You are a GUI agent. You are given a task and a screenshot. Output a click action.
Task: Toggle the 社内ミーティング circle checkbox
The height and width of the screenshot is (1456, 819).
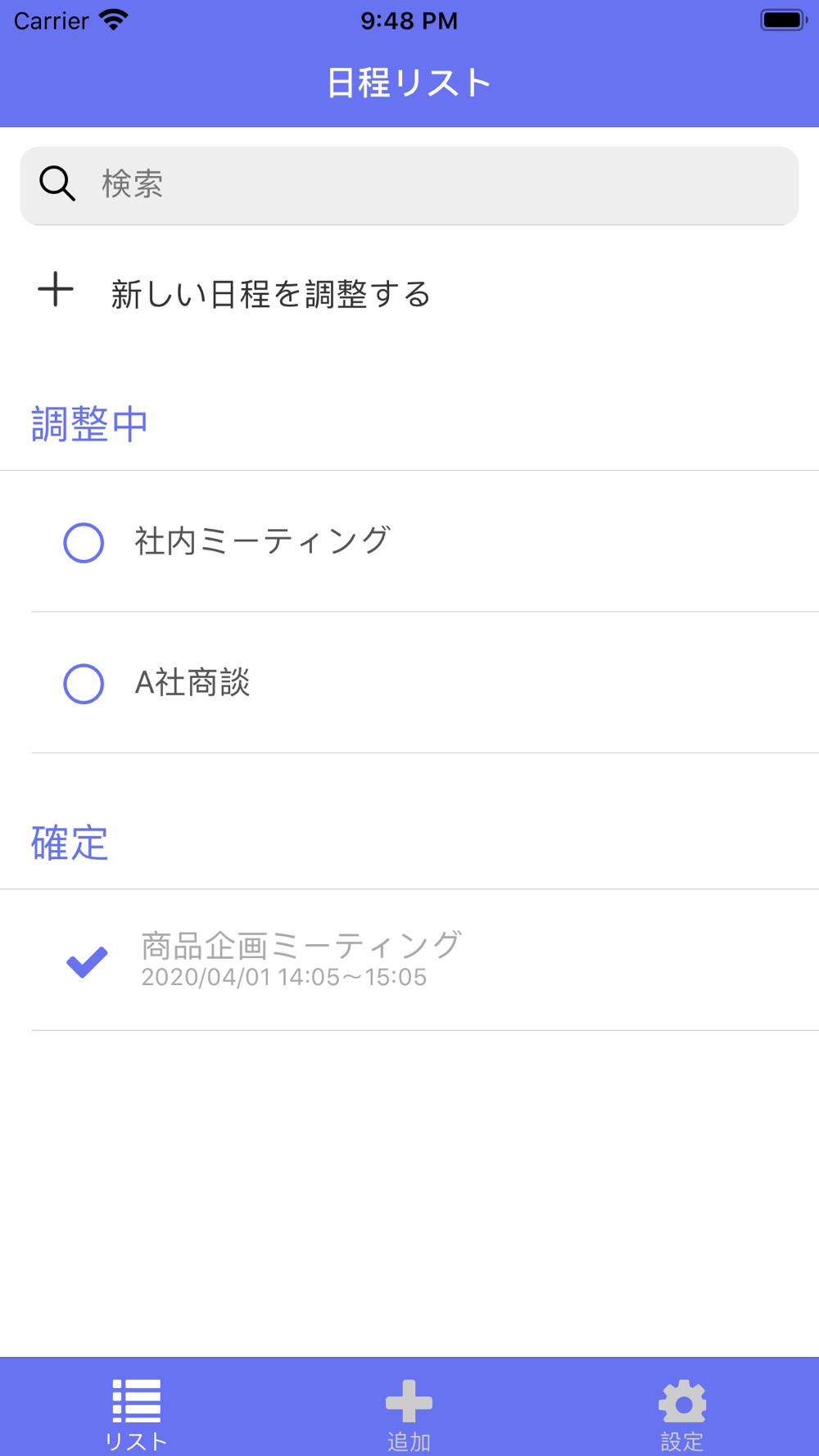(x=84, y=542)
